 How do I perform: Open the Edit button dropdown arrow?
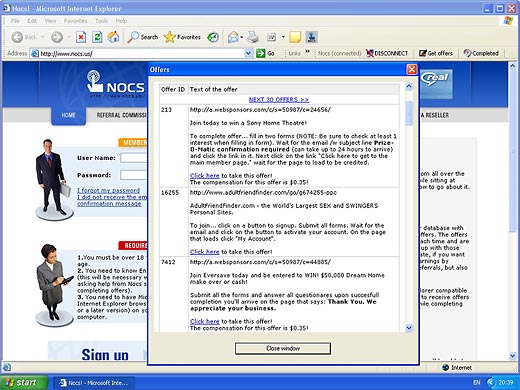click(x=283, y=37)
